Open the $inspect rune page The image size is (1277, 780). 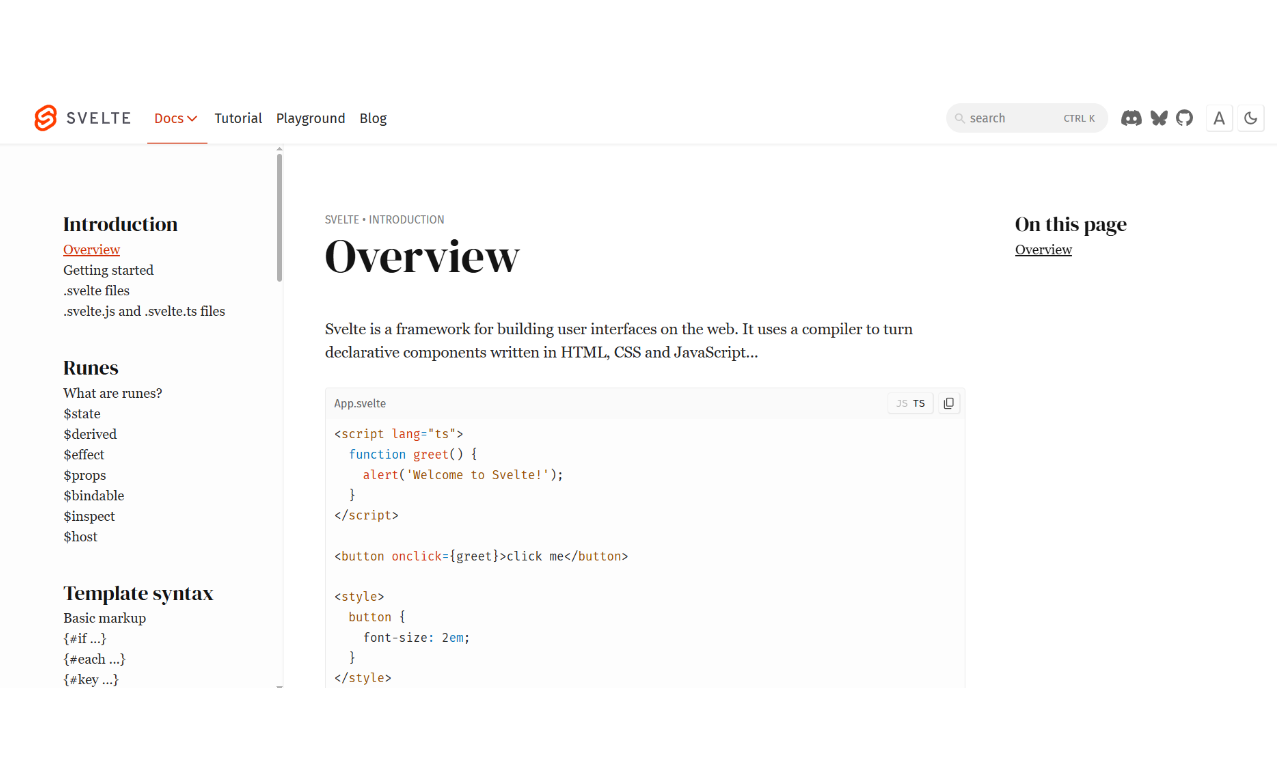[89, 516]
